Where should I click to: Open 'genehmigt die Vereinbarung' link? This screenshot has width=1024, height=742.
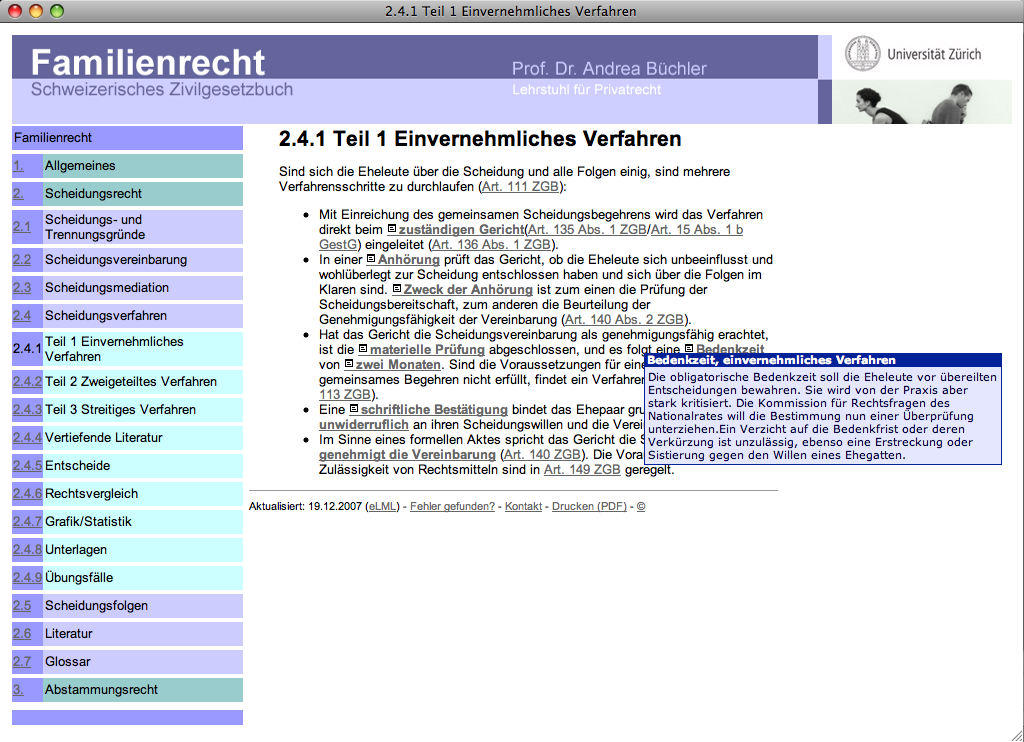coord(408,455)
